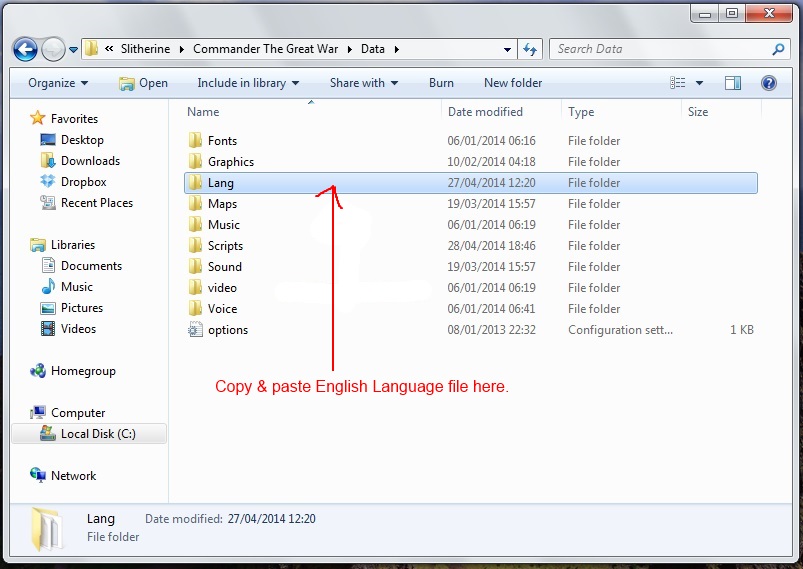Select the Sound folder icon
803x569 pixels.
point(195,266)
